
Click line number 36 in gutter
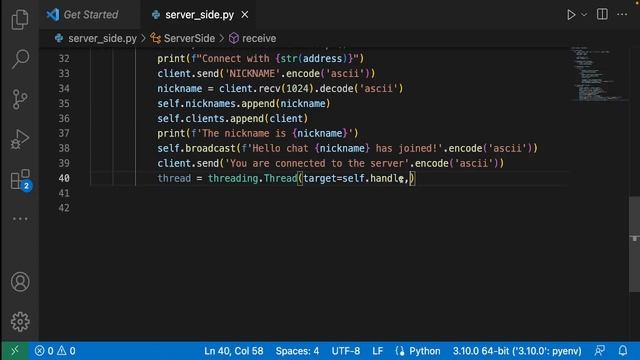click(x=64, y=119)
